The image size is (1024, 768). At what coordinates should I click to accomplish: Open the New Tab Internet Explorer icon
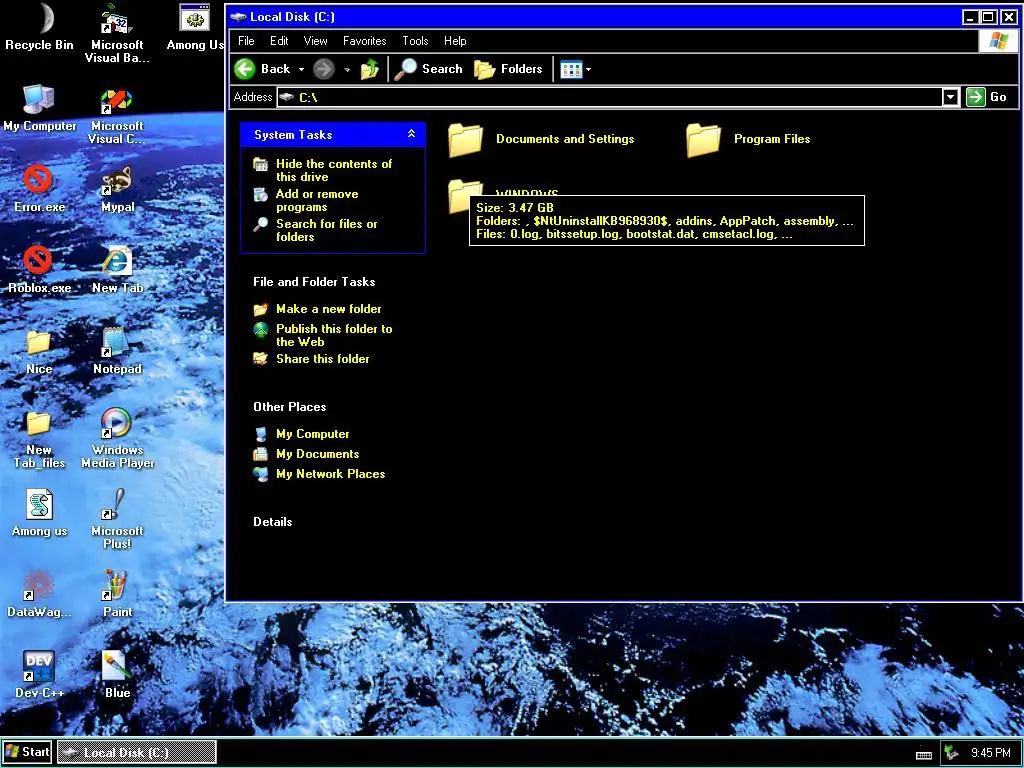117,270
